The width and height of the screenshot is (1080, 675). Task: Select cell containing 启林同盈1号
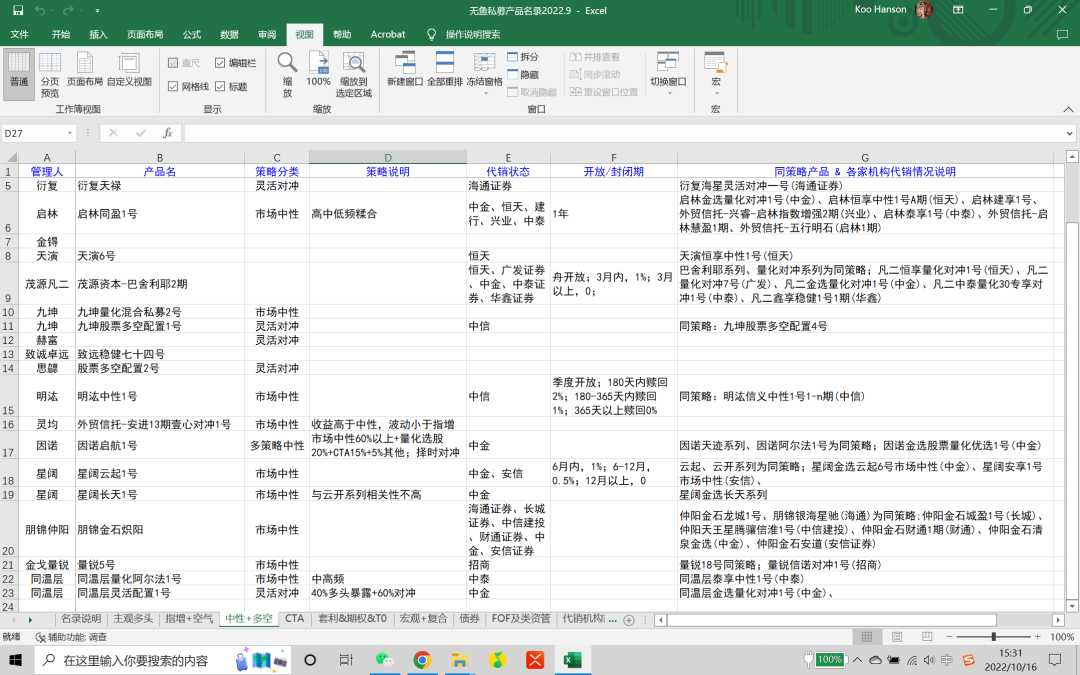click(x=160, y=214)
